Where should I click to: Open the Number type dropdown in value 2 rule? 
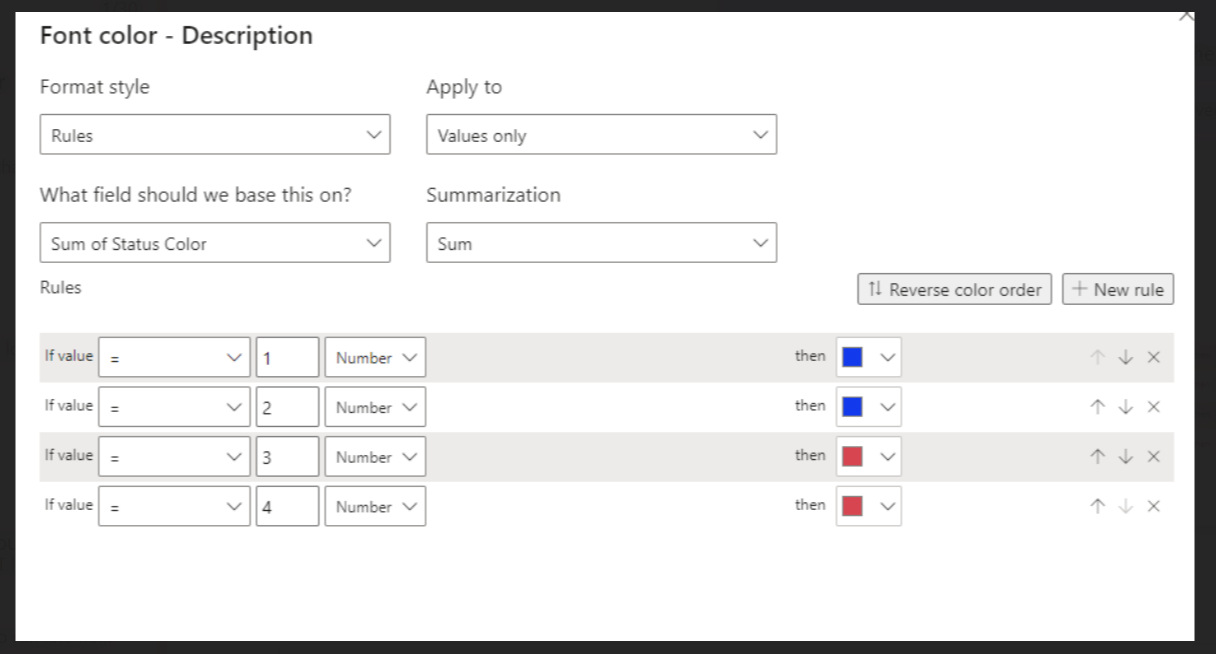pyautogui.click(x=375, y=407)
